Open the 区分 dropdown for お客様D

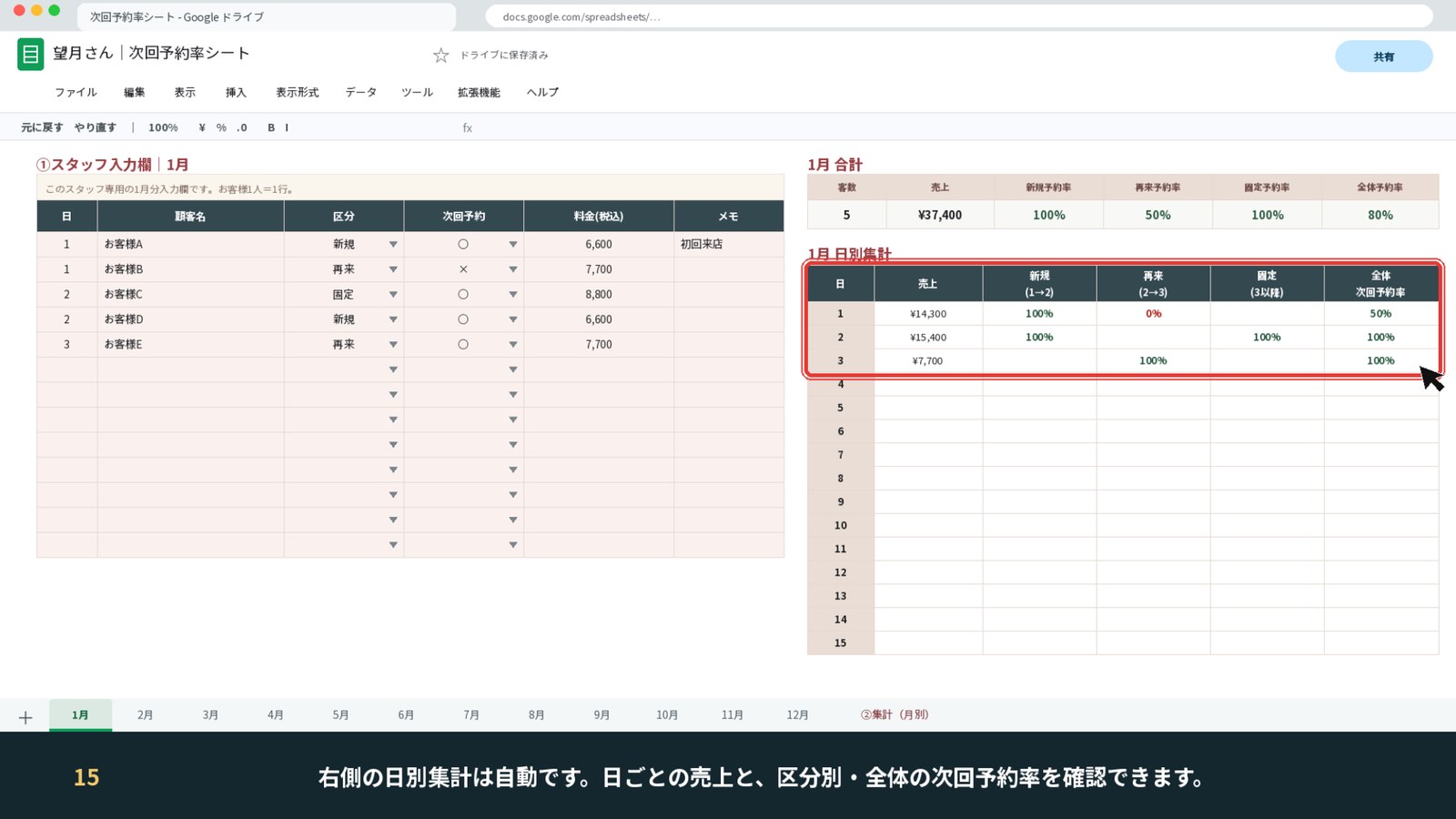coord(393,319)
